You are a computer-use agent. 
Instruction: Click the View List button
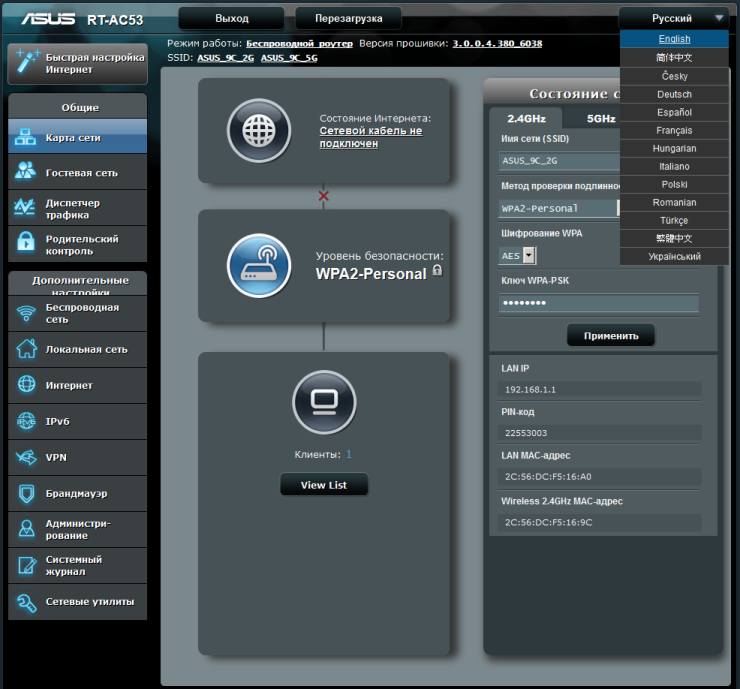324,485
